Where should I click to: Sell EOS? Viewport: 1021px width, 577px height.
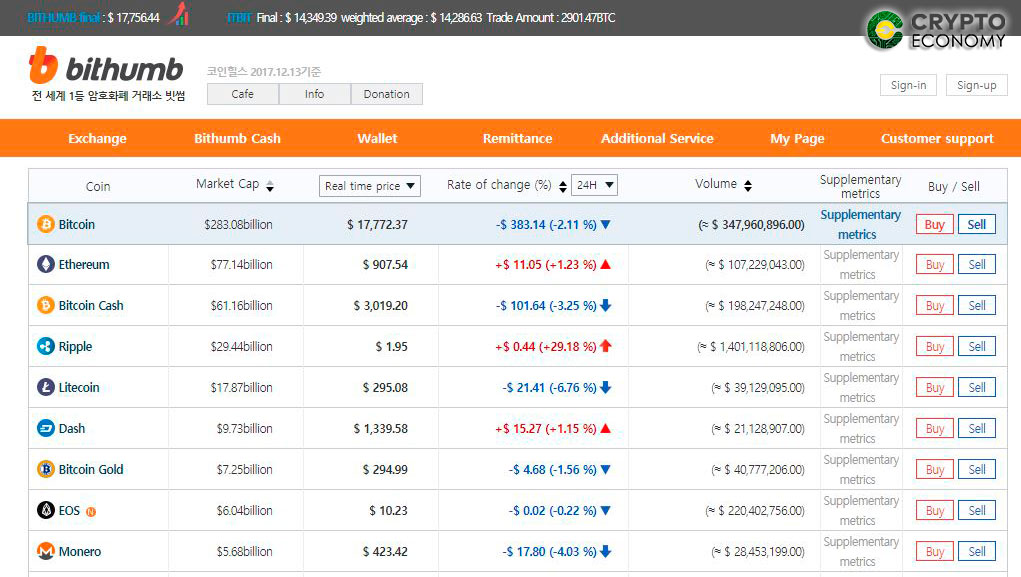click(977, 511)
